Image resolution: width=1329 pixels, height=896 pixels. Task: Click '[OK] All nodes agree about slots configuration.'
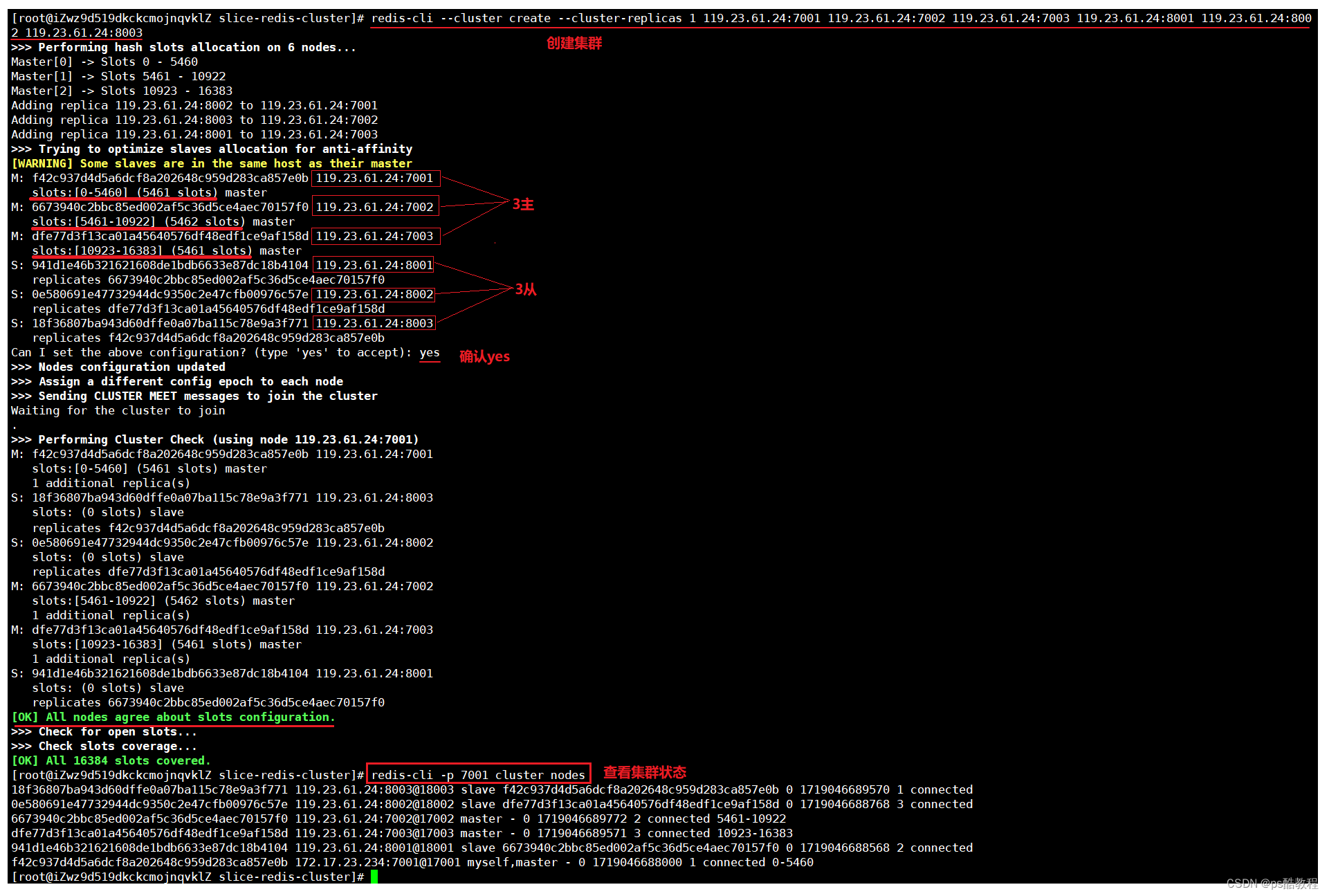tap(173, 717)
